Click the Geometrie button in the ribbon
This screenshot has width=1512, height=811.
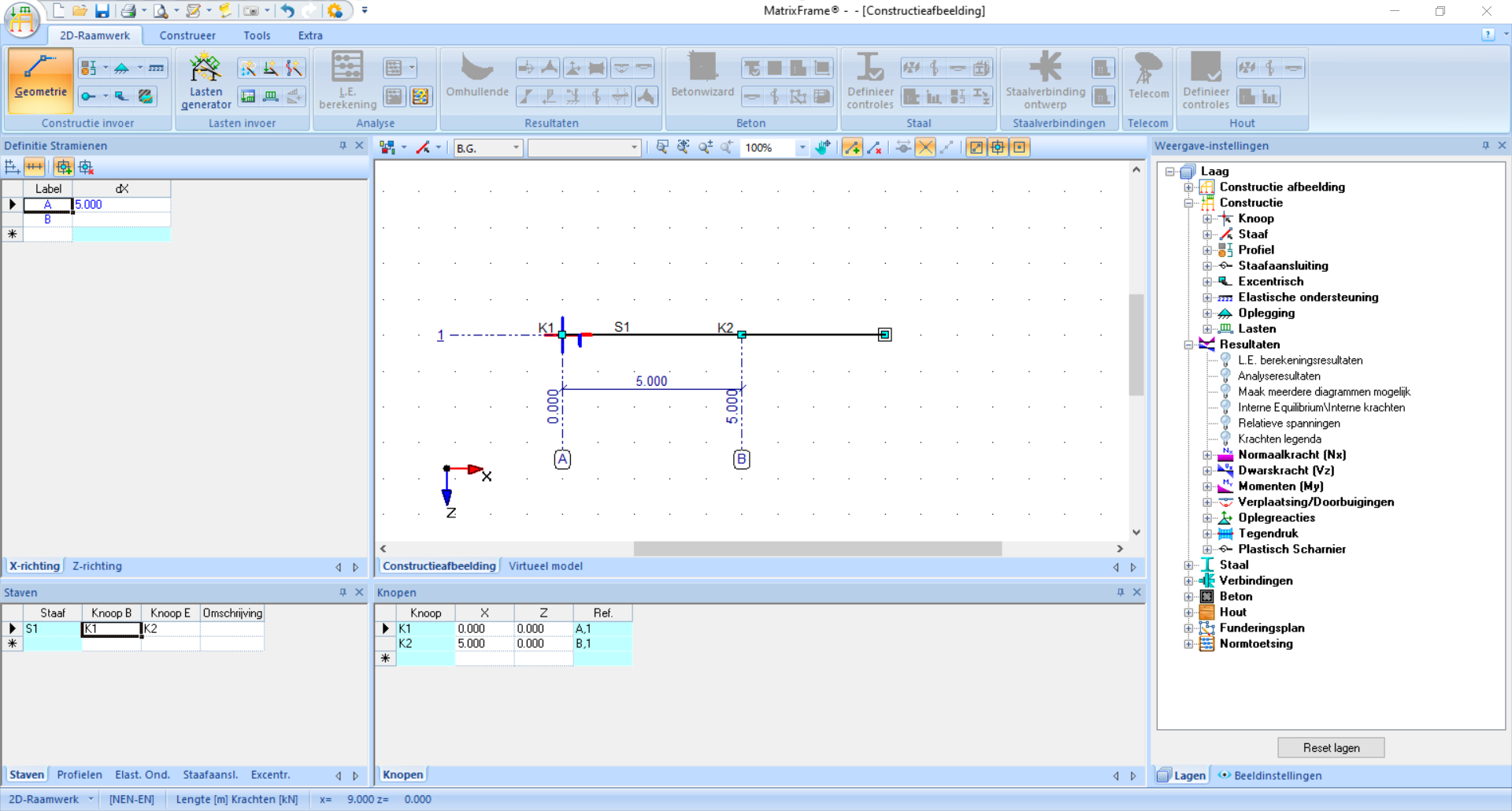41,79
